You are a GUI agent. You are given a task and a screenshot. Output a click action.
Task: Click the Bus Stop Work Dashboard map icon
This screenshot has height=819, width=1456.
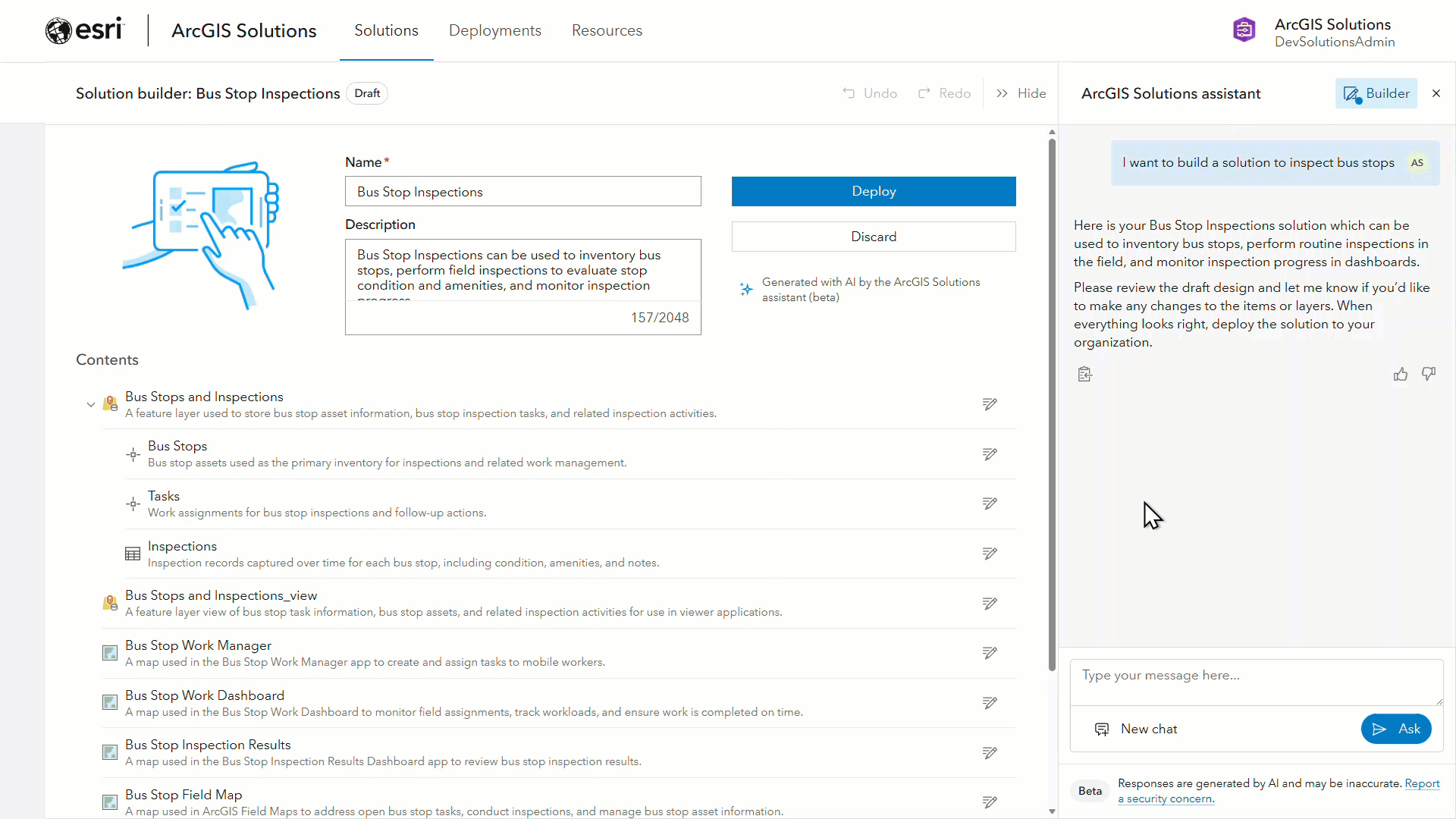(110, 702)
